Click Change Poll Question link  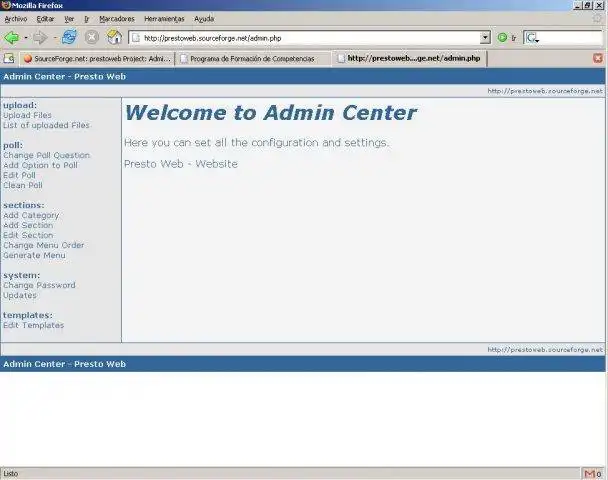click(47, 155)
